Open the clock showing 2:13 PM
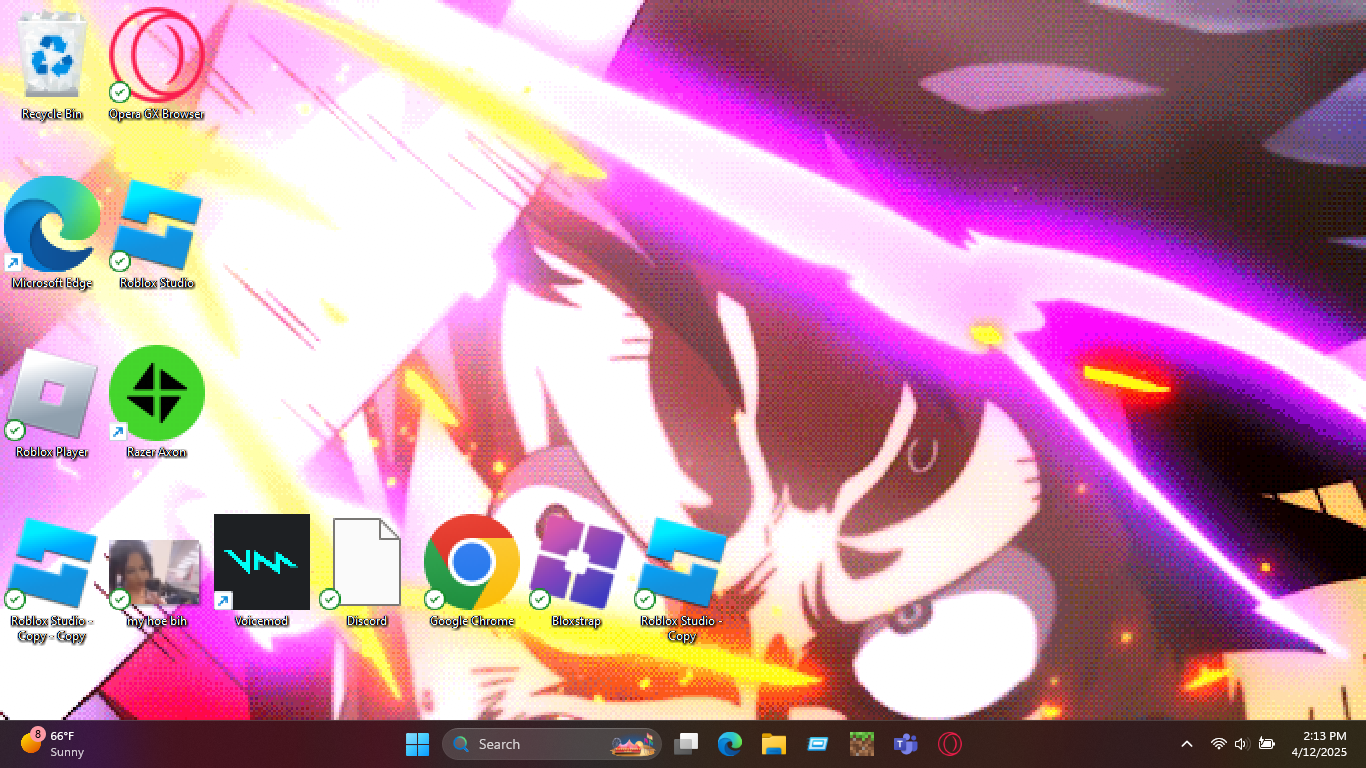Viewport: 1366px width, 768px height. point(1319,744)
